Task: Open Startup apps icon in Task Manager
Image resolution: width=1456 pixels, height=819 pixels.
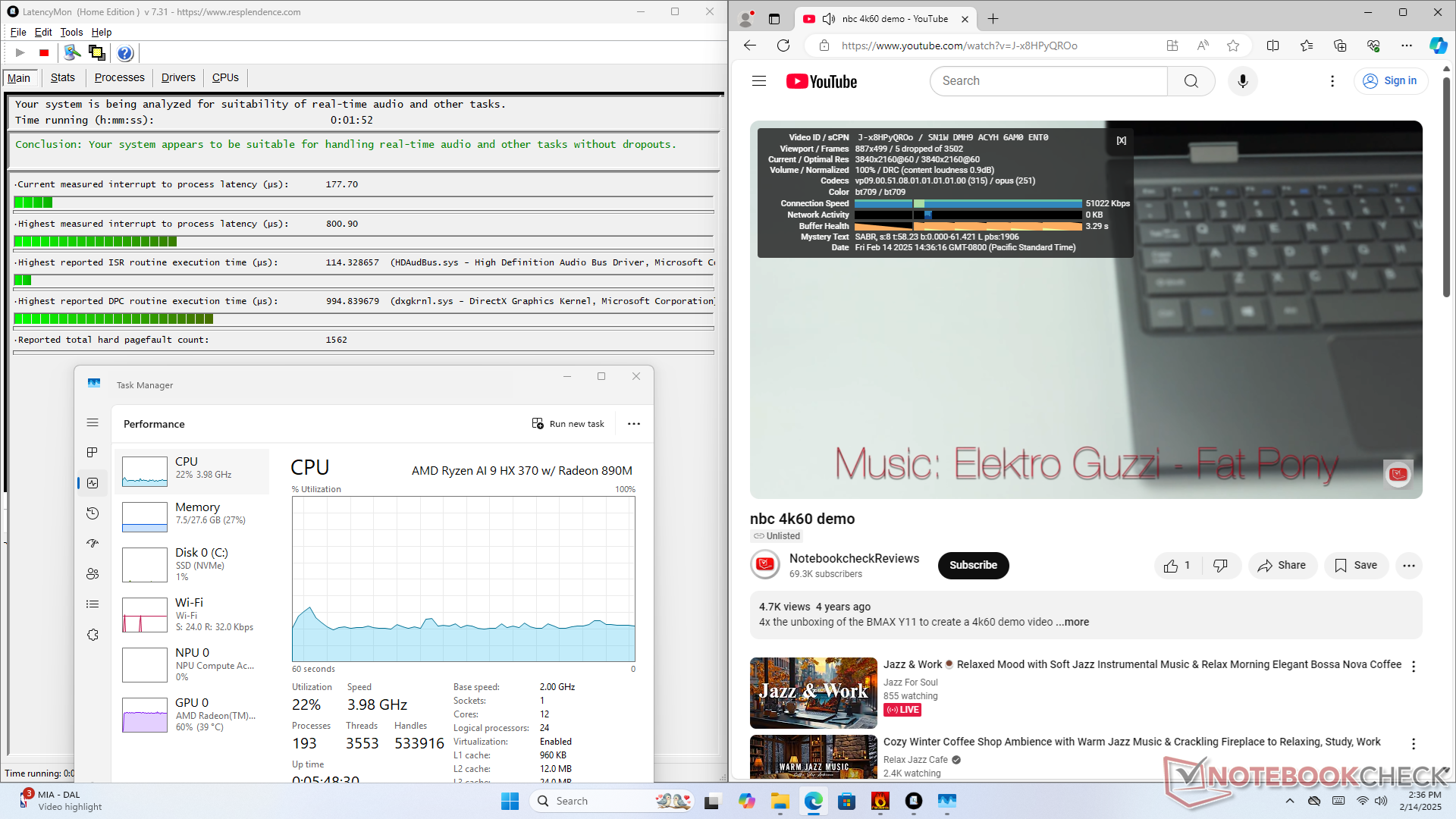Action: pyautogui.click(x=93, y=544)
